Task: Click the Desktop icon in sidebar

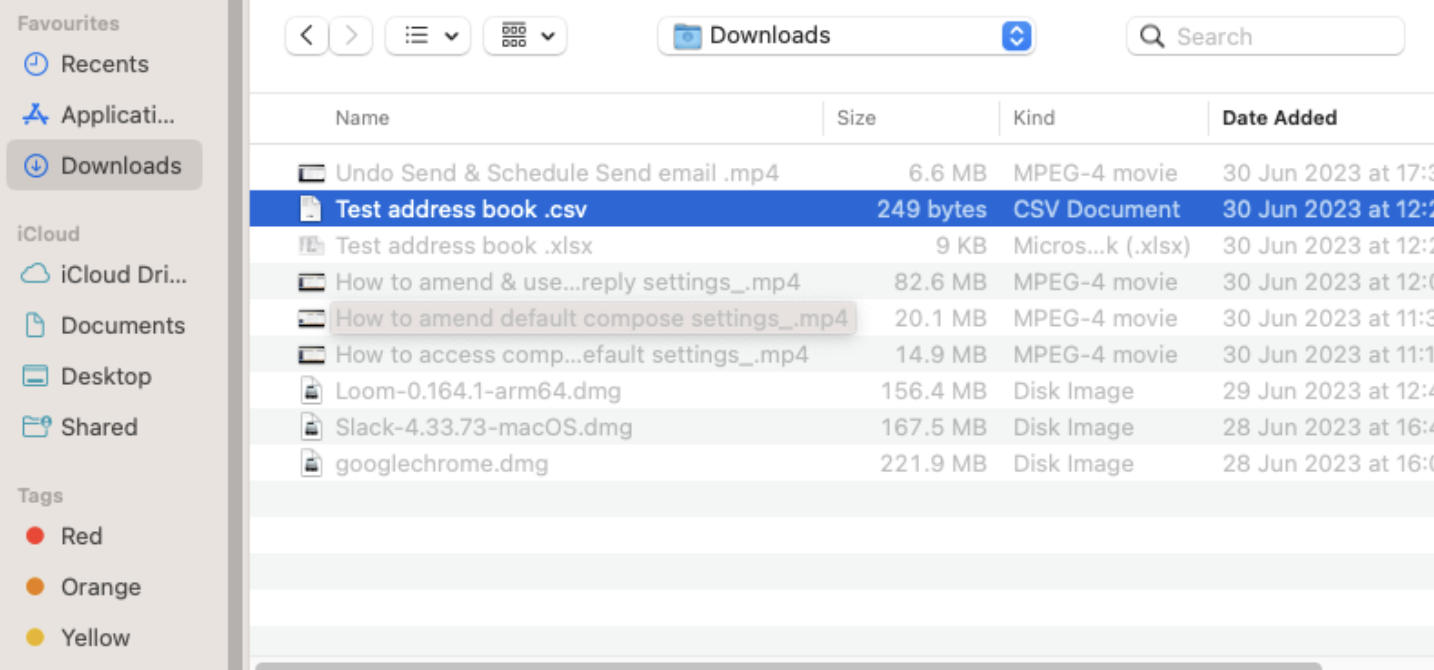Action: pos(35,376)
